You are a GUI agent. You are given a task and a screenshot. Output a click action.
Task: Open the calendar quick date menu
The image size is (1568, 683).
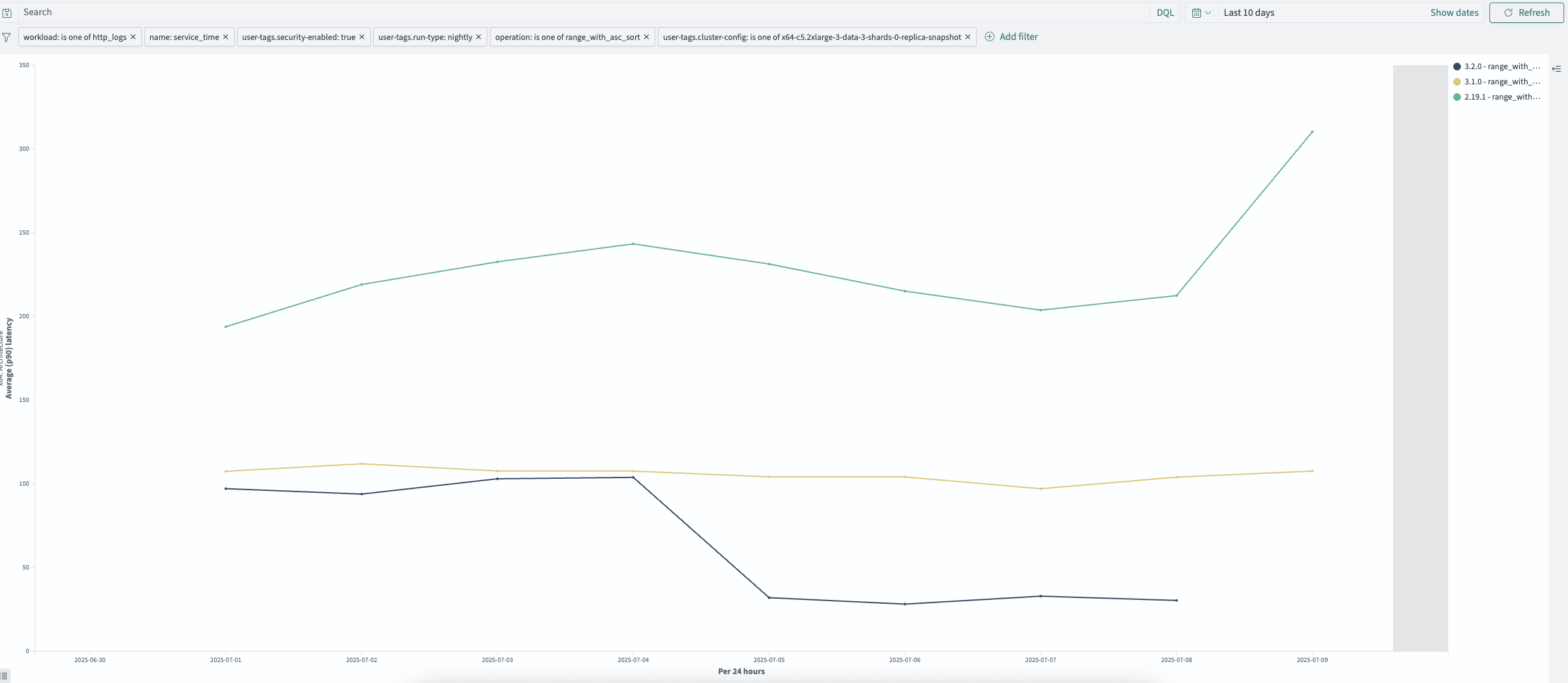(1201, 13)
